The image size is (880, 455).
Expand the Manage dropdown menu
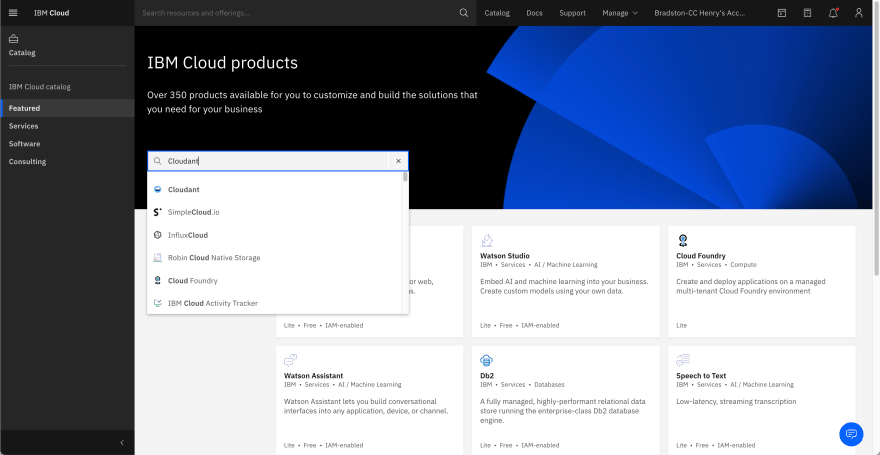(x=620, y=13)
